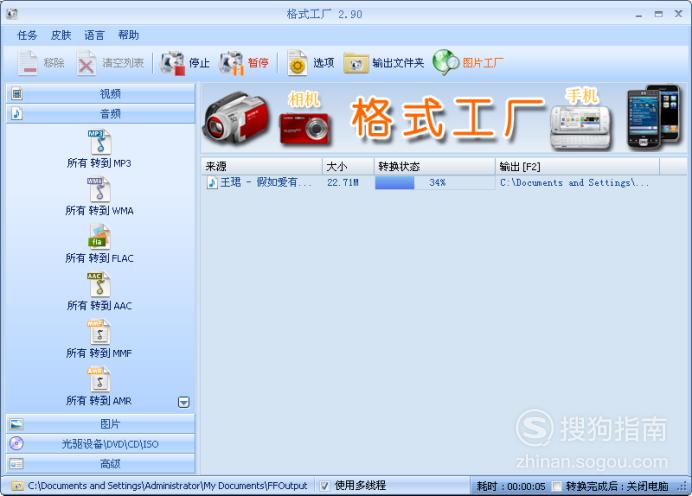This screenshot has height=496, width=692.
Task: Click the 转换状态 column header
Action: [435, 166]
